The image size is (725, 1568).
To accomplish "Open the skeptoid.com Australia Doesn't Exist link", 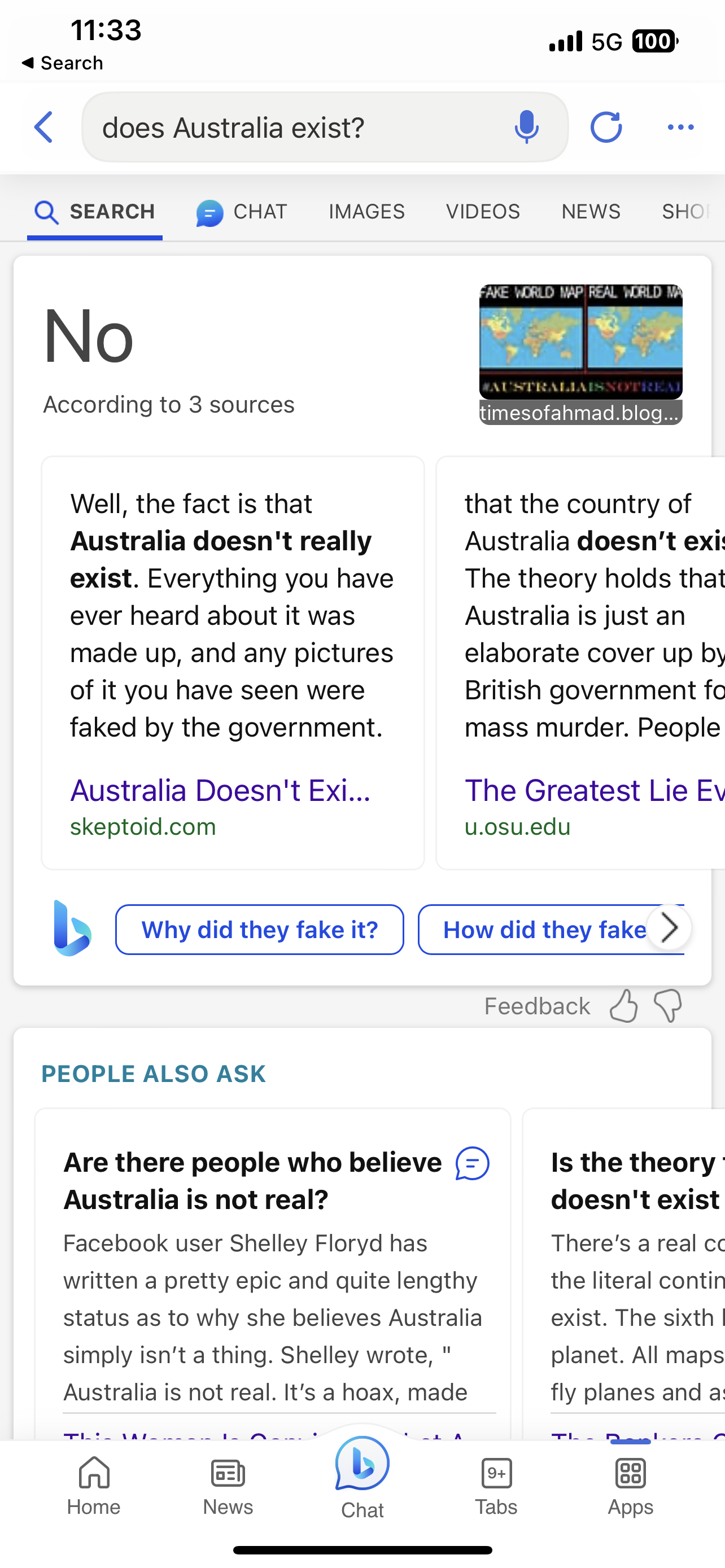I will point(220,791).
